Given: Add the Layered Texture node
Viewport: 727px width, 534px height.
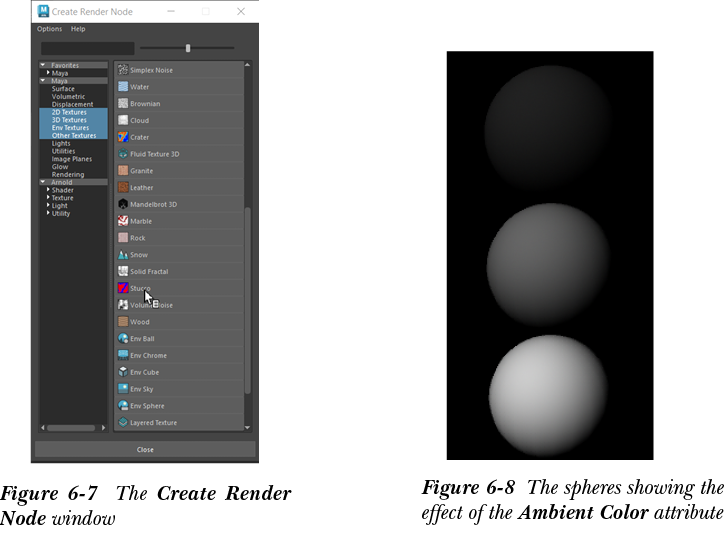Looking at the screenshot, I should 153,423.
